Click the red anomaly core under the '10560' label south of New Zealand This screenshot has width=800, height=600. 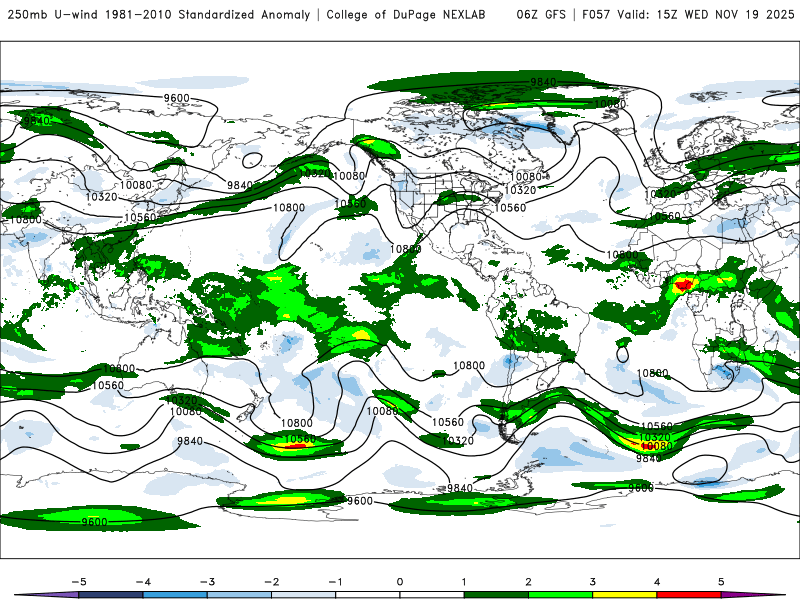(294, 446)
